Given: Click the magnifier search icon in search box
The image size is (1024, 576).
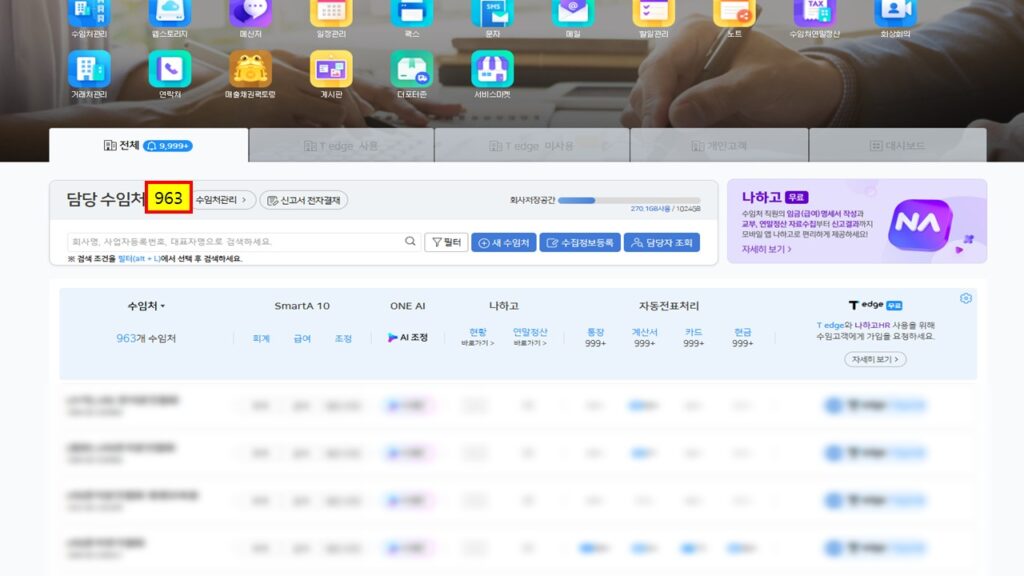Looking at the screenshot, I should 410,242.
